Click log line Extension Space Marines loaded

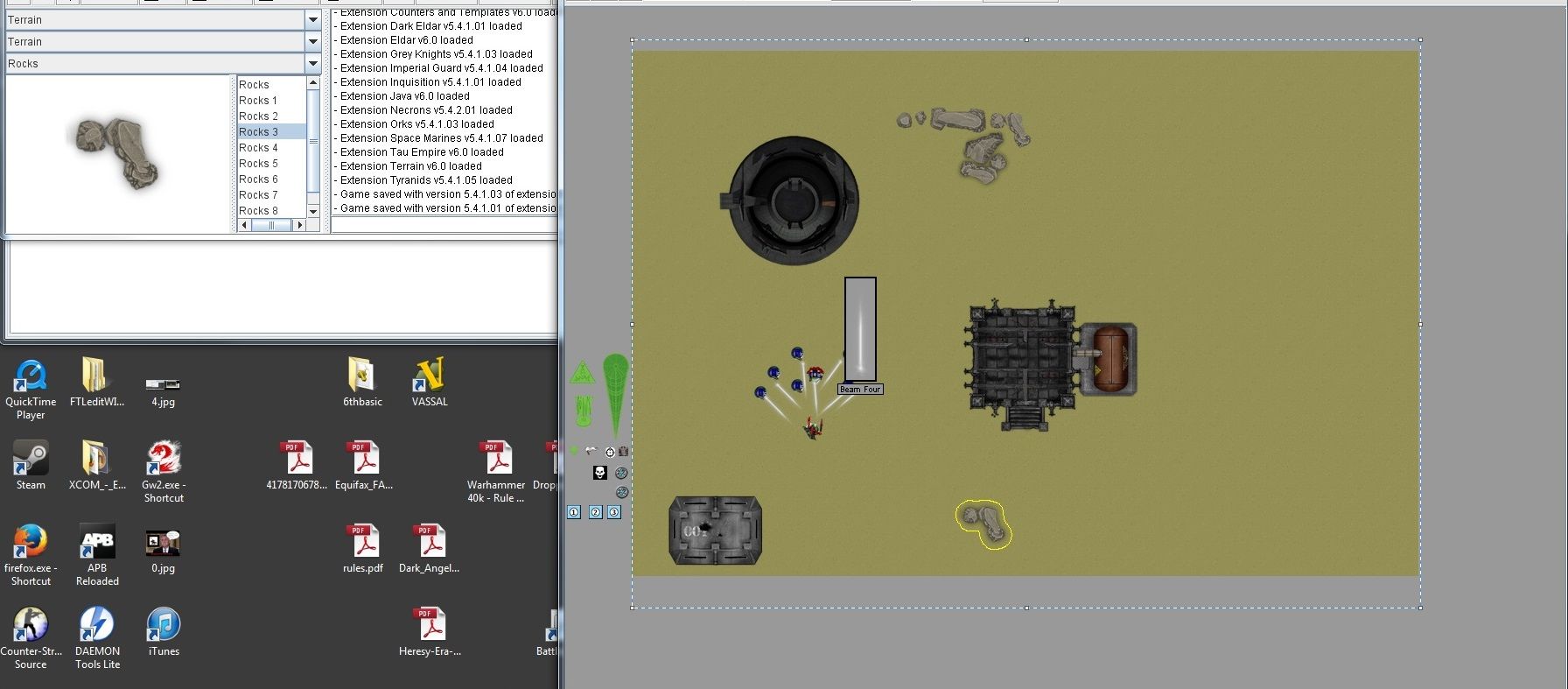click(x=438, y=138)
